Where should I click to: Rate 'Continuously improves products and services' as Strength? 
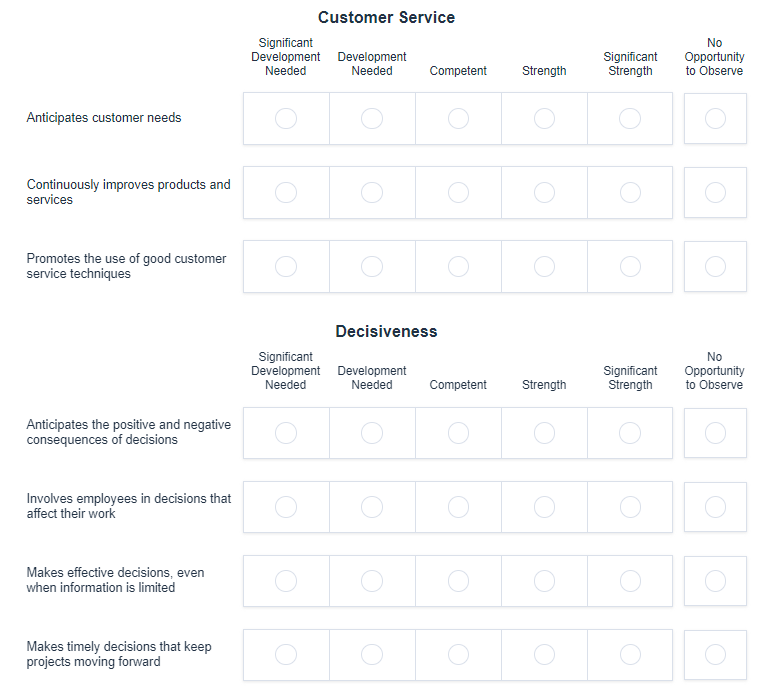[x=544, y=193]
